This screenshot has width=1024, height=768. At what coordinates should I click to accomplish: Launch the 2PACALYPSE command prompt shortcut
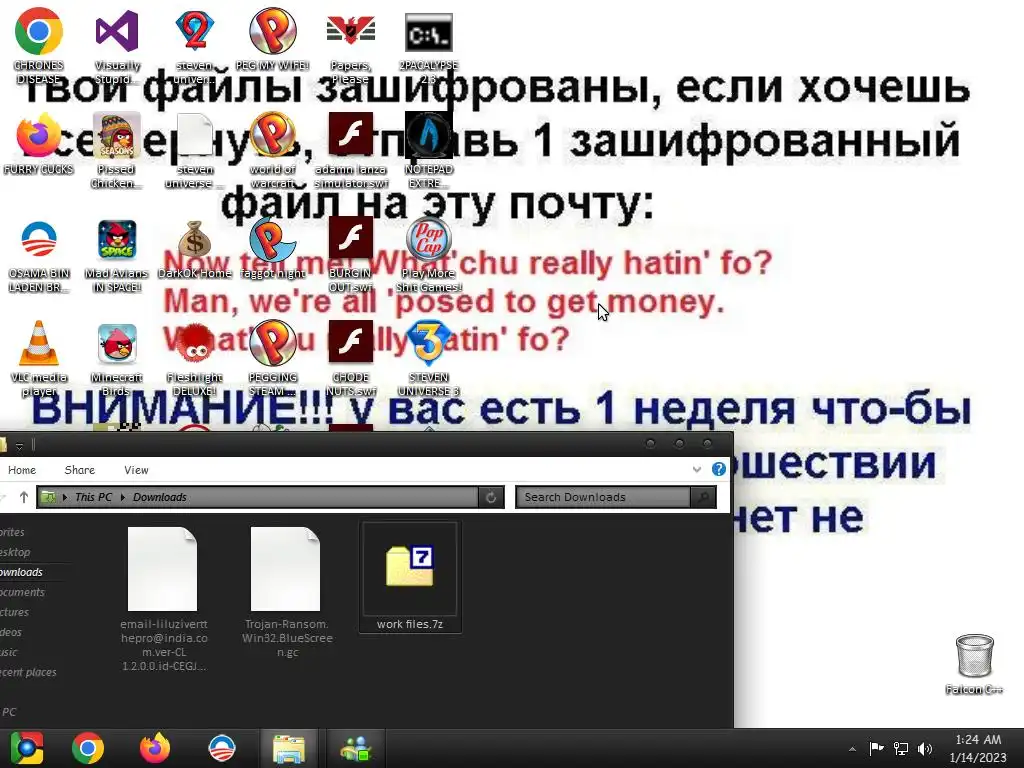(x=428, y=33)
